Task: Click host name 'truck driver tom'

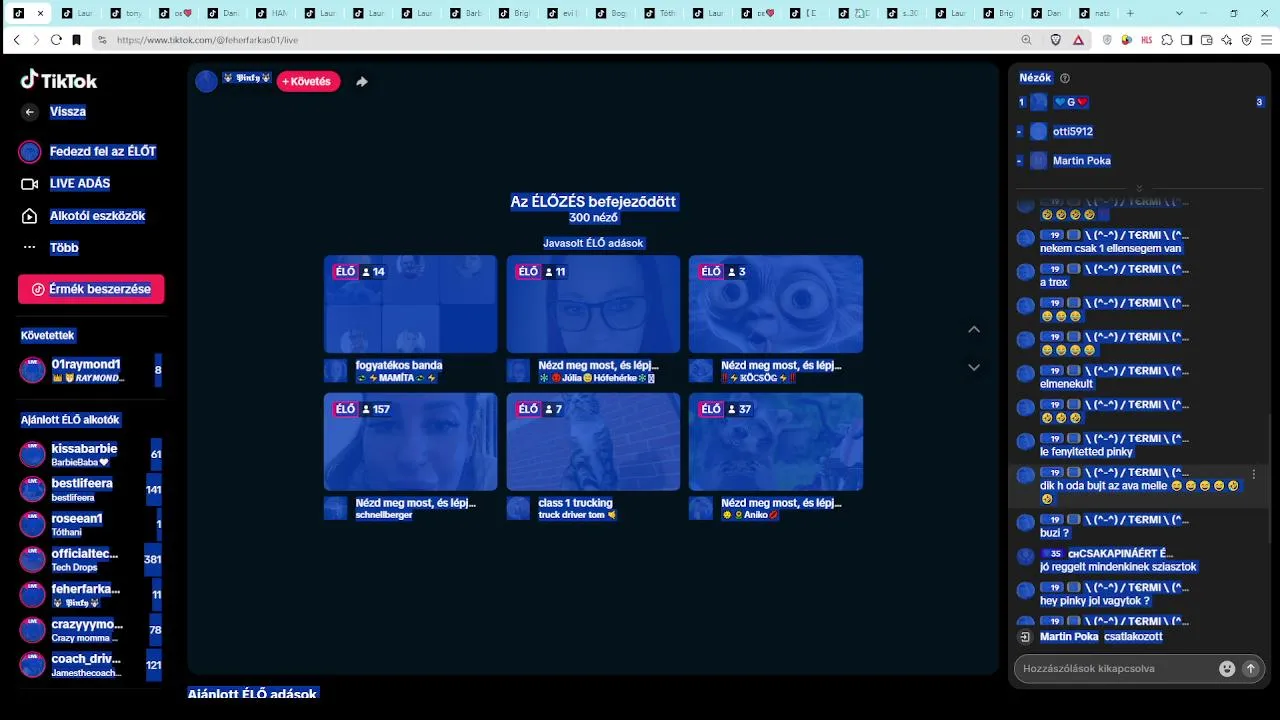Action: pos(571,515)
